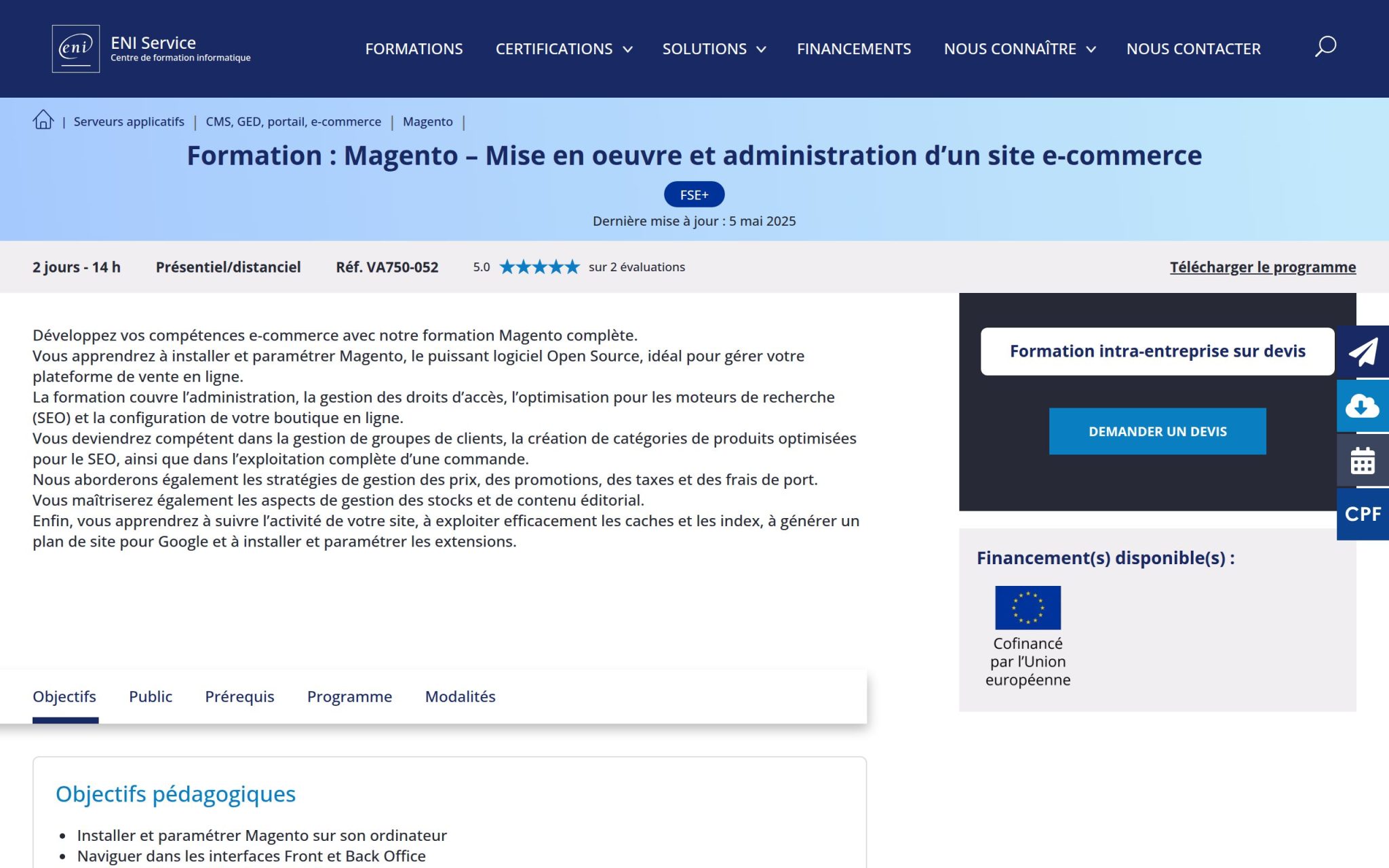Viewport: 1389px width, 868px height.
Task: Click the five-star rating
Action: coord(540,267)
